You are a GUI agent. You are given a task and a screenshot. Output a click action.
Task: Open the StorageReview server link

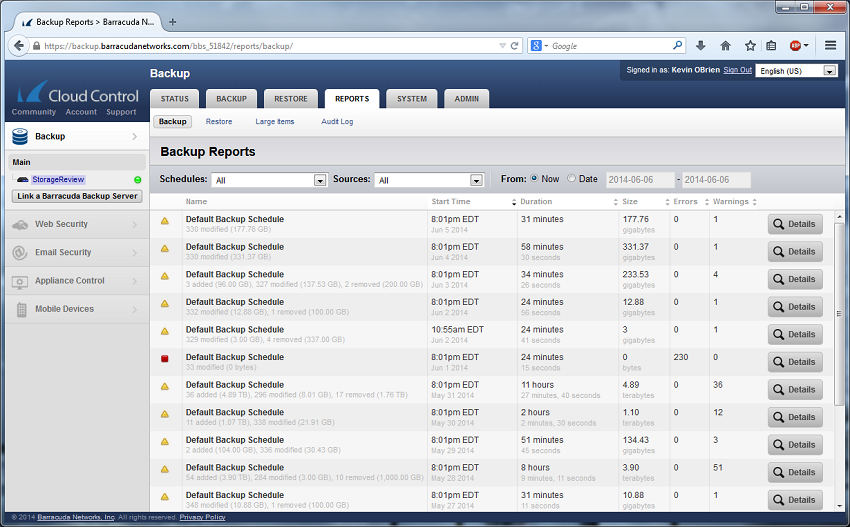click(58, 179)
